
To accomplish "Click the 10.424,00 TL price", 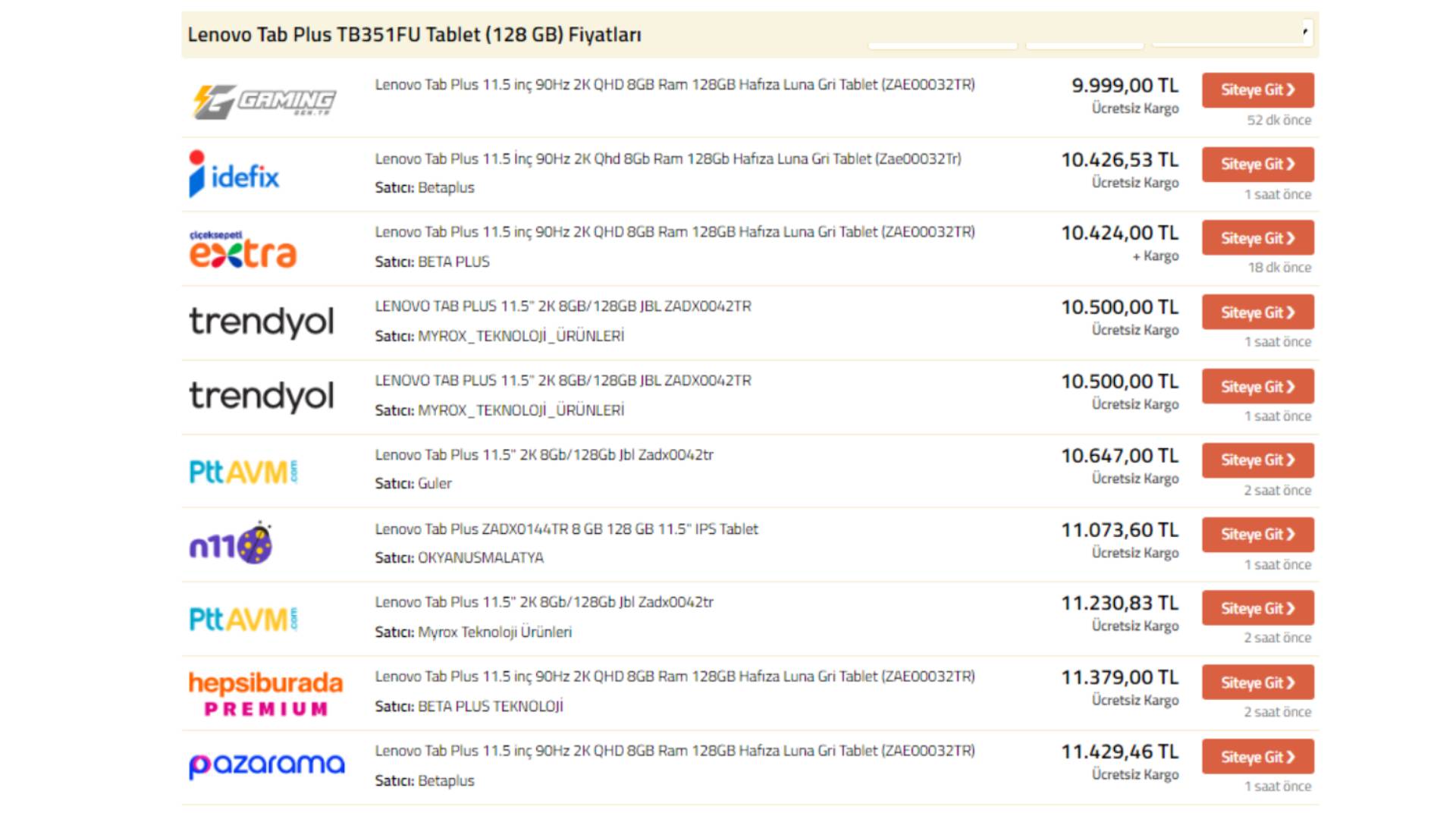I will pos(1120,233).
